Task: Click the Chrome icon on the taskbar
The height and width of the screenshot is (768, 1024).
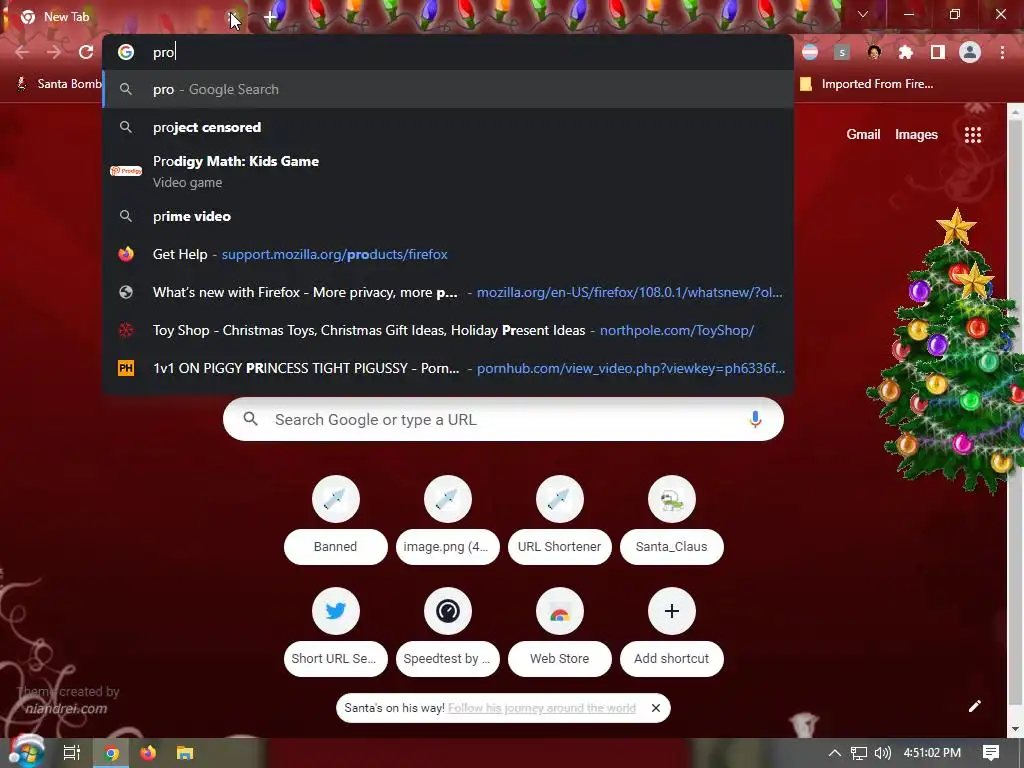Action: 112,752
